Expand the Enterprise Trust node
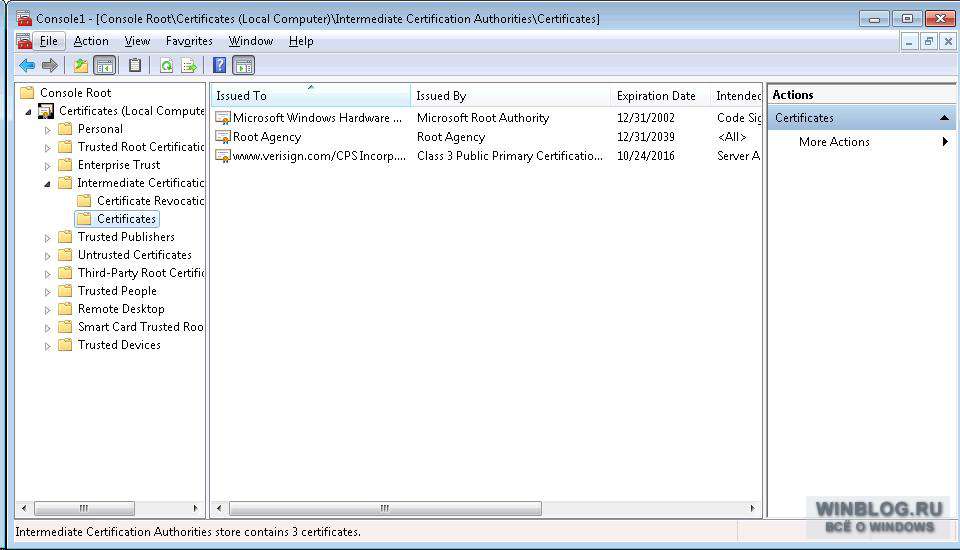Viewport: 960px width, 550px height. tap(48, 166)
